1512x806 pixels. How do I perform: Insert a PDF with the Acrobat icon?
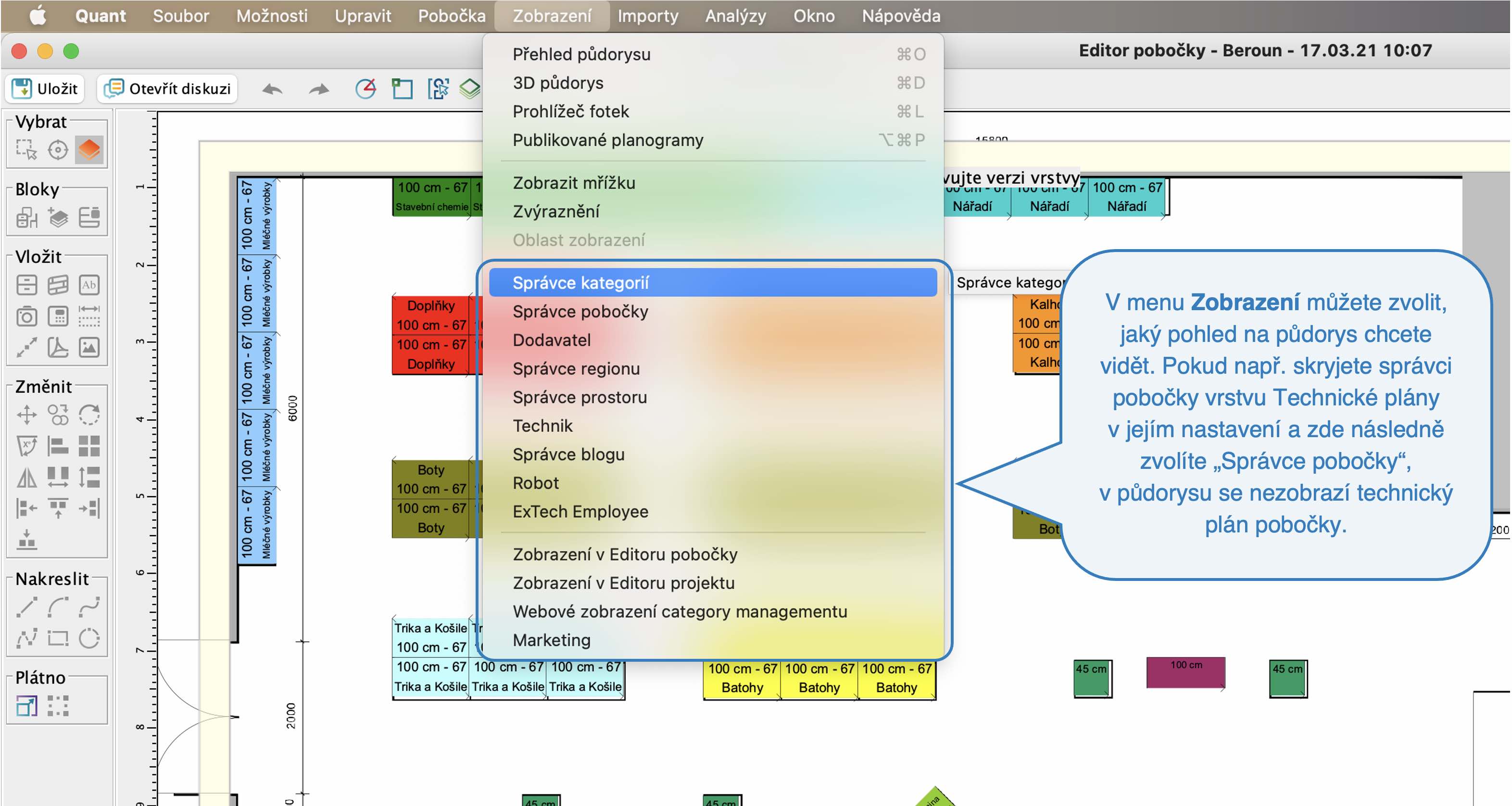pyautogui.click(x=58, y=348)
